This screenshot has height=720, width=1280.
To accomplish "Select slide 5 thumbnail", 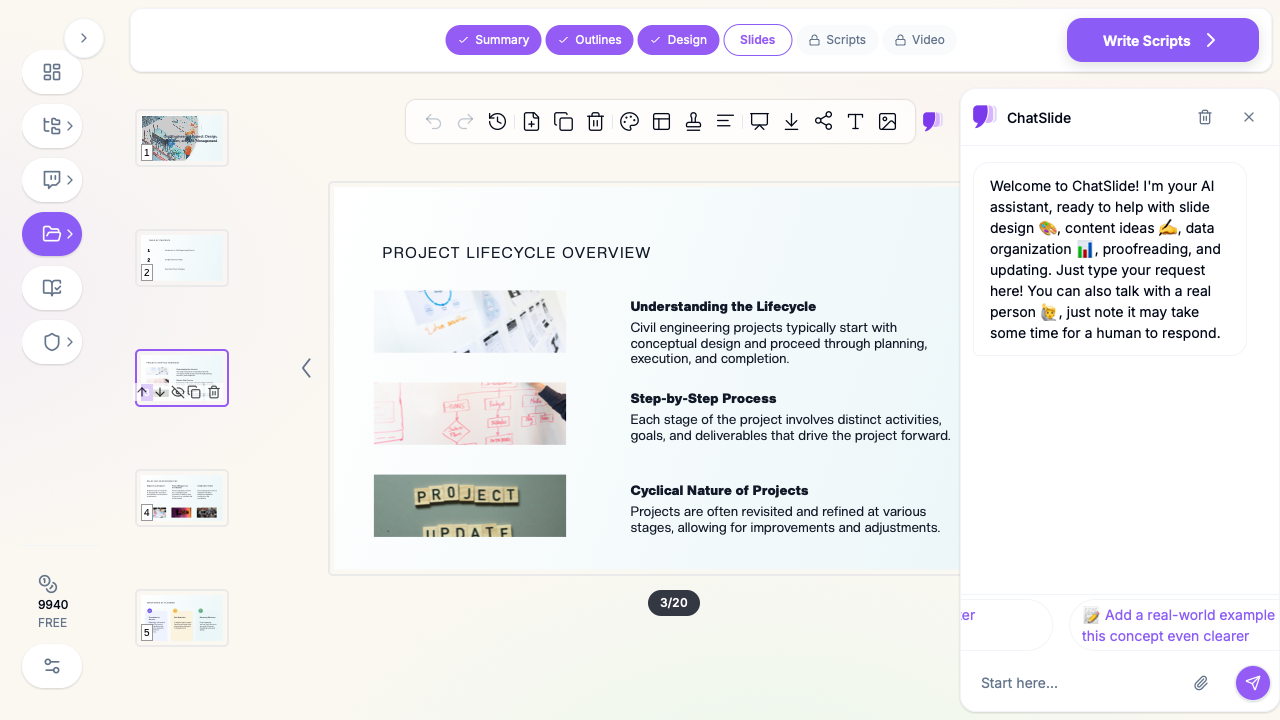I will [x=182, y=618].
